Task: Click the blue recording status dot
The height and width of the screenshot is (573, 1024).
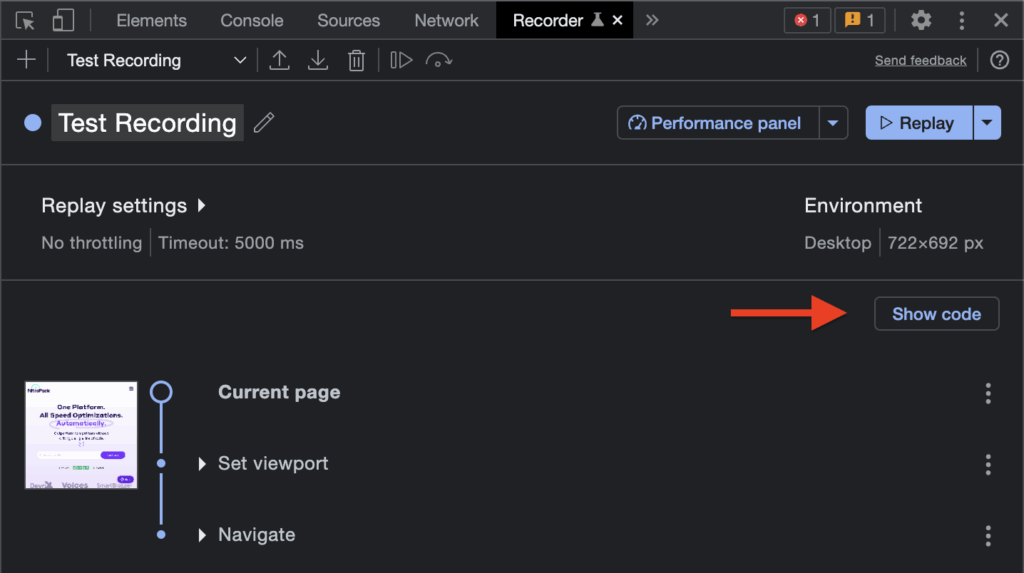Action: (x=33, y=123)
